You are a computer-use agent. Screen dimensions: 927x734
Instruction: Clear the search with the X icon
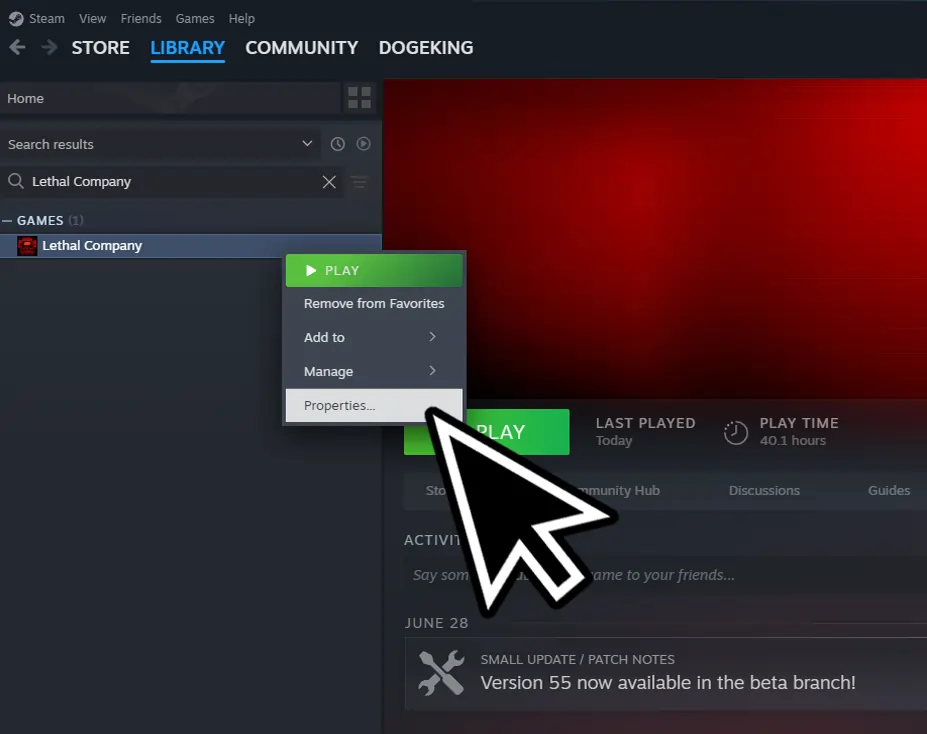[x=329, y=182]
